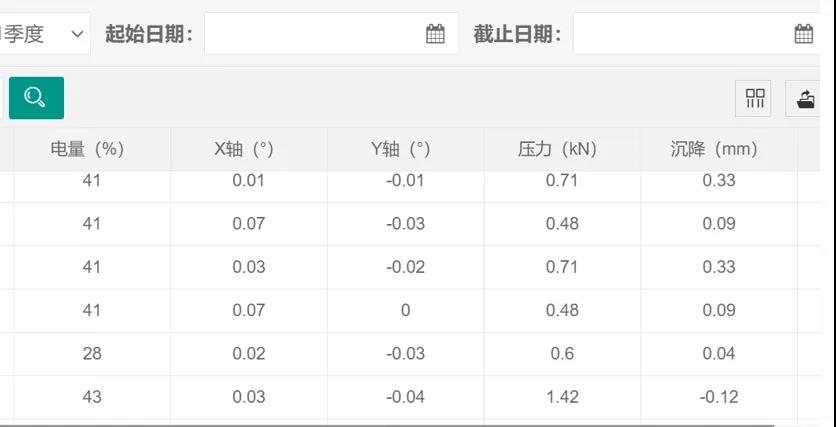Select the Y轴 cell showing 0

pos(406,310)
